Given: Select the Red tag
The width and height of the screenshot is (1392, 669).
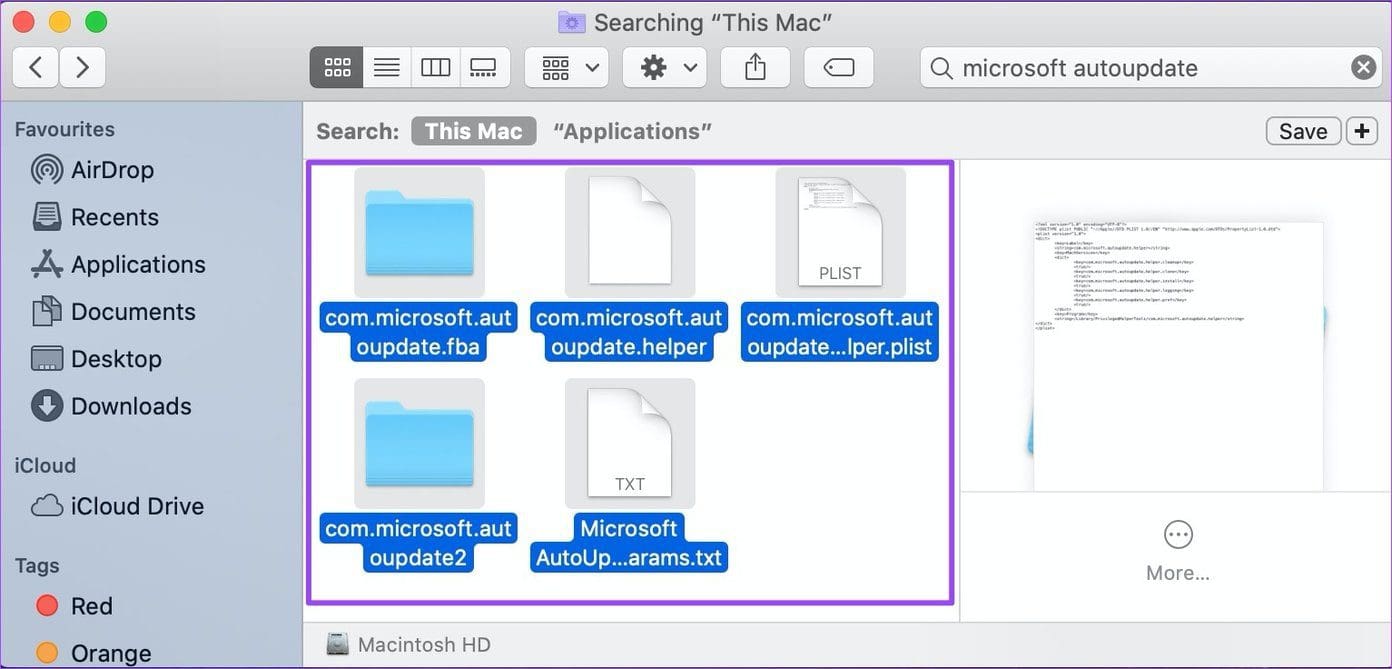Looking at the screenshot, I should tap(74, 606).
